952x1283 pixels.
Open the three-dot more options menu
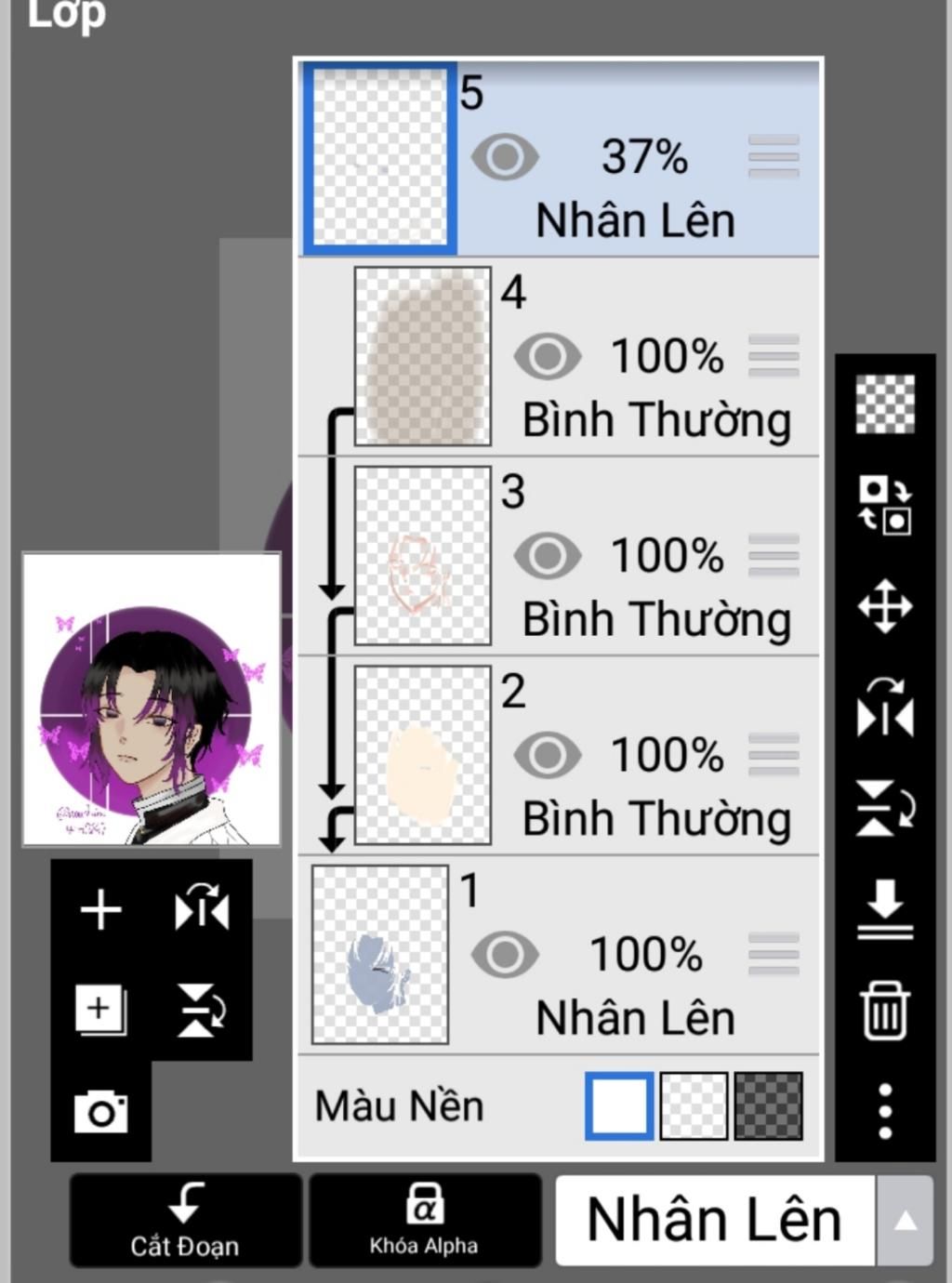884,1111
